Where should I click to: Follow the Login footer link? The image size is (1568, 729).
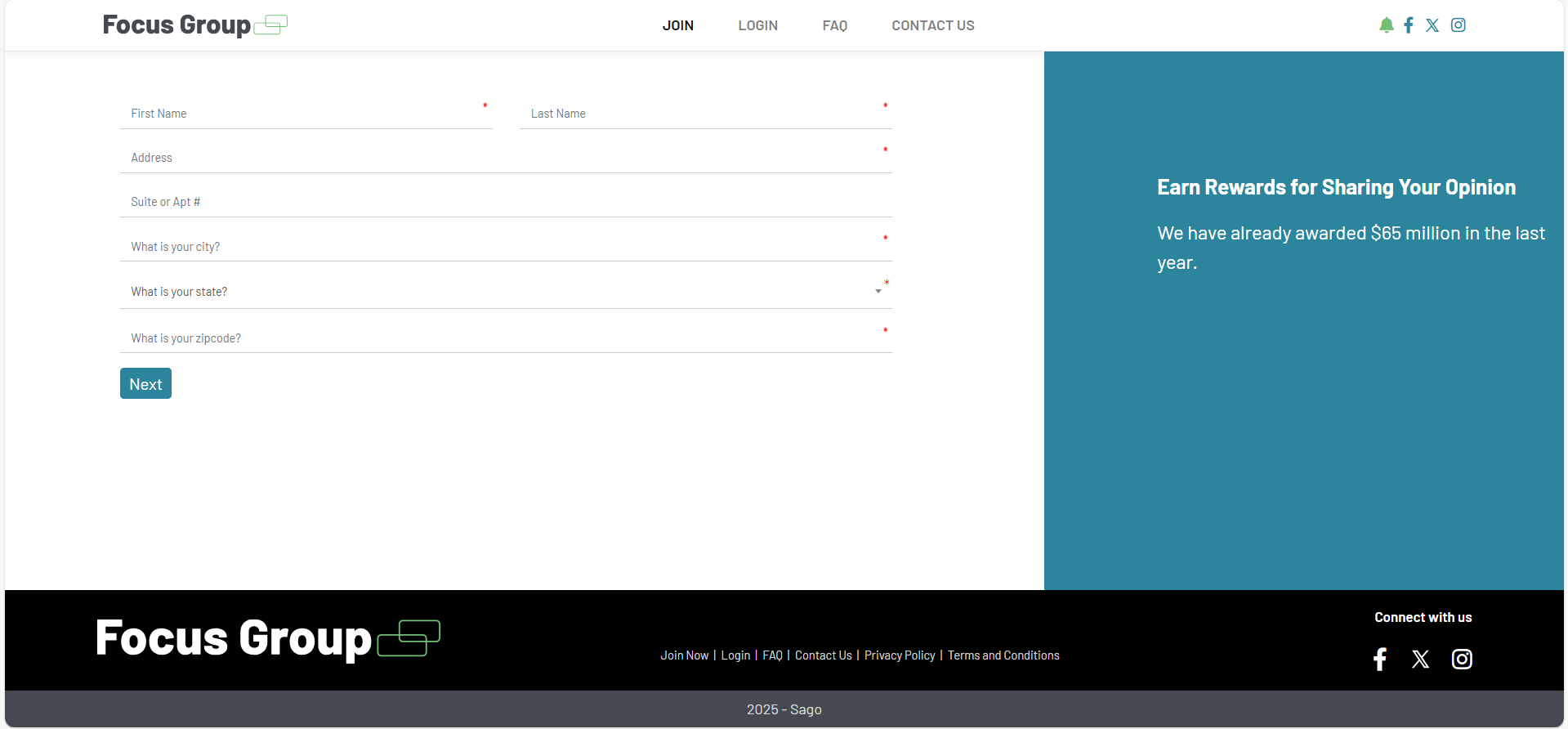pos(735,655)
